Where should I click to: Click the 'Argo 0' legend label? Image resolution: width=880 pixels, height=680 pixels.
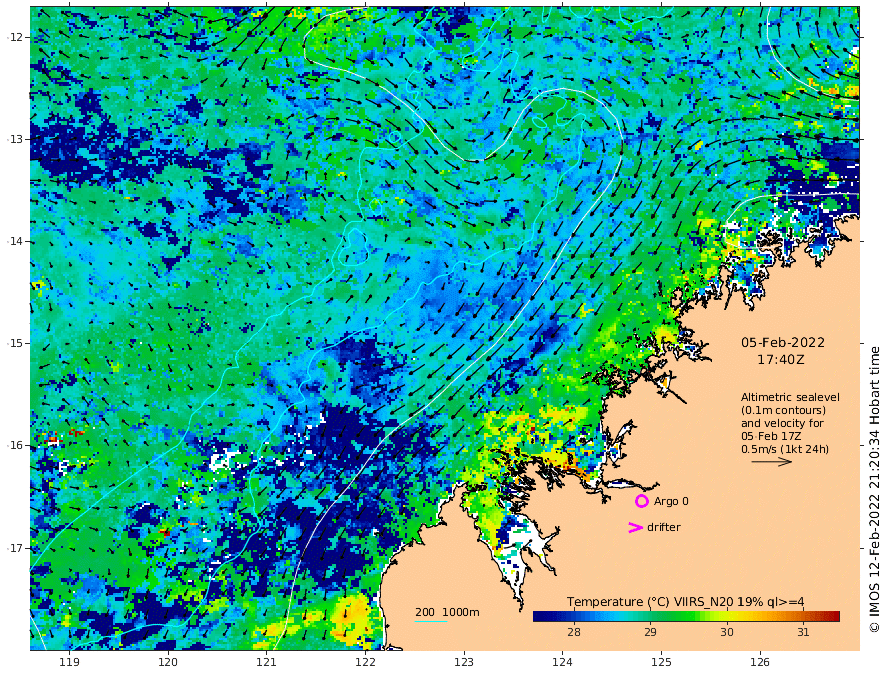(x=671, y=501)
